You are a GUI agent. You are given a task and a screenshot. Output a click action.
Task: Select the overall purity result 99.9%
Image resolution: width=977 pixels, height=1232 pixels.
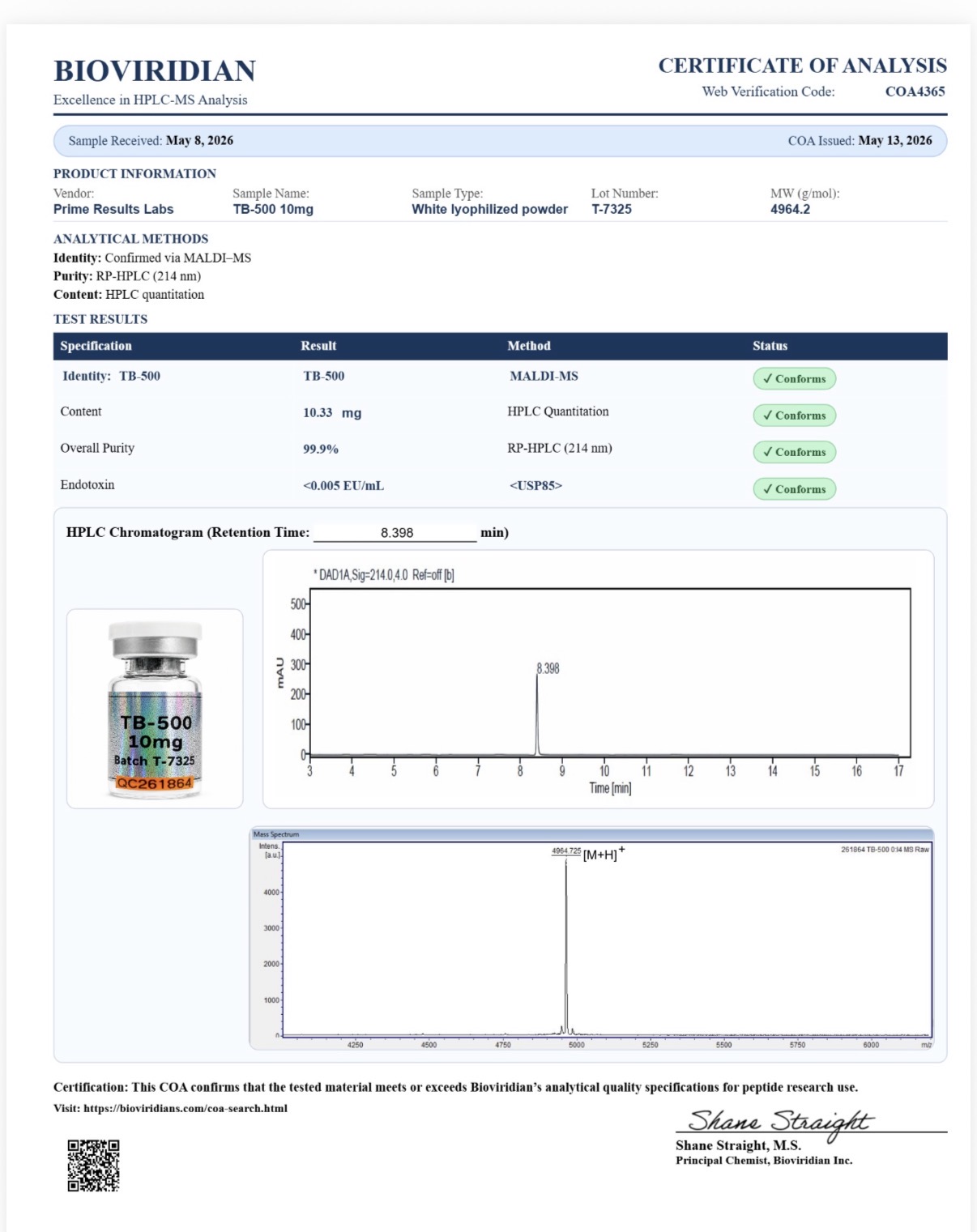[x=321, y=449]
